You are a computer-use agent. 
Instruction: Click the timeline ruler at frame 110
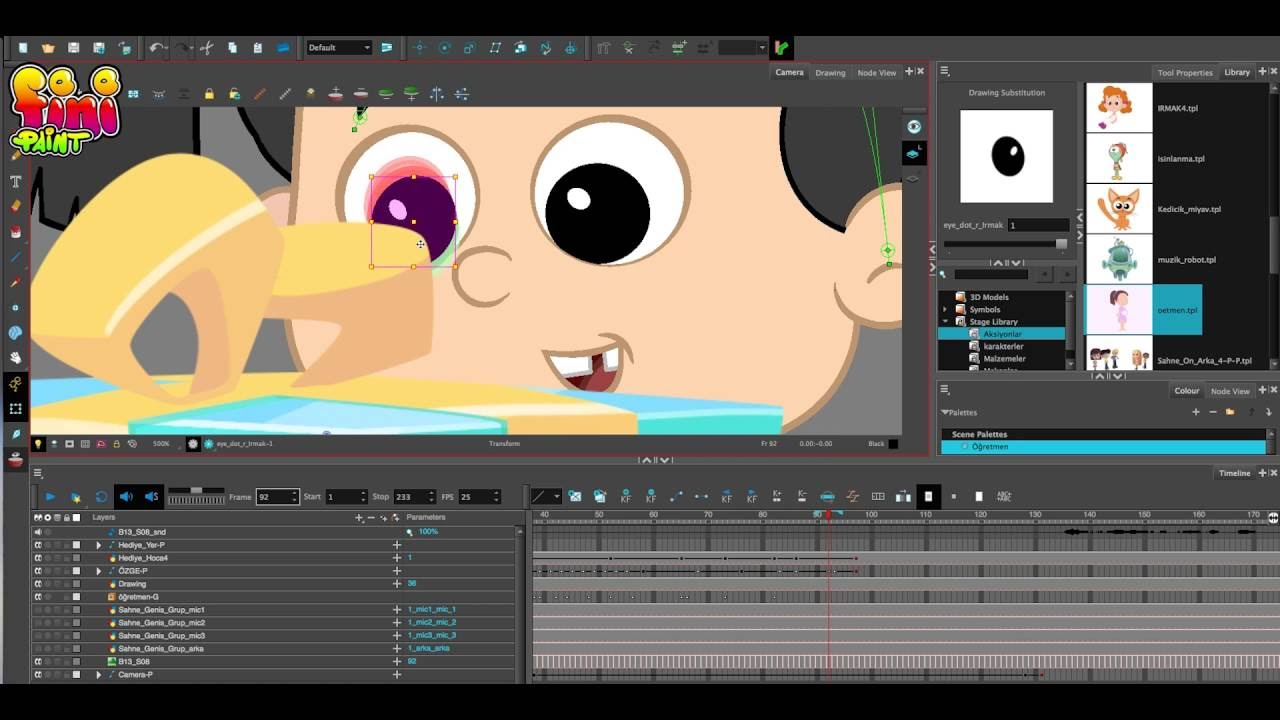926,517
